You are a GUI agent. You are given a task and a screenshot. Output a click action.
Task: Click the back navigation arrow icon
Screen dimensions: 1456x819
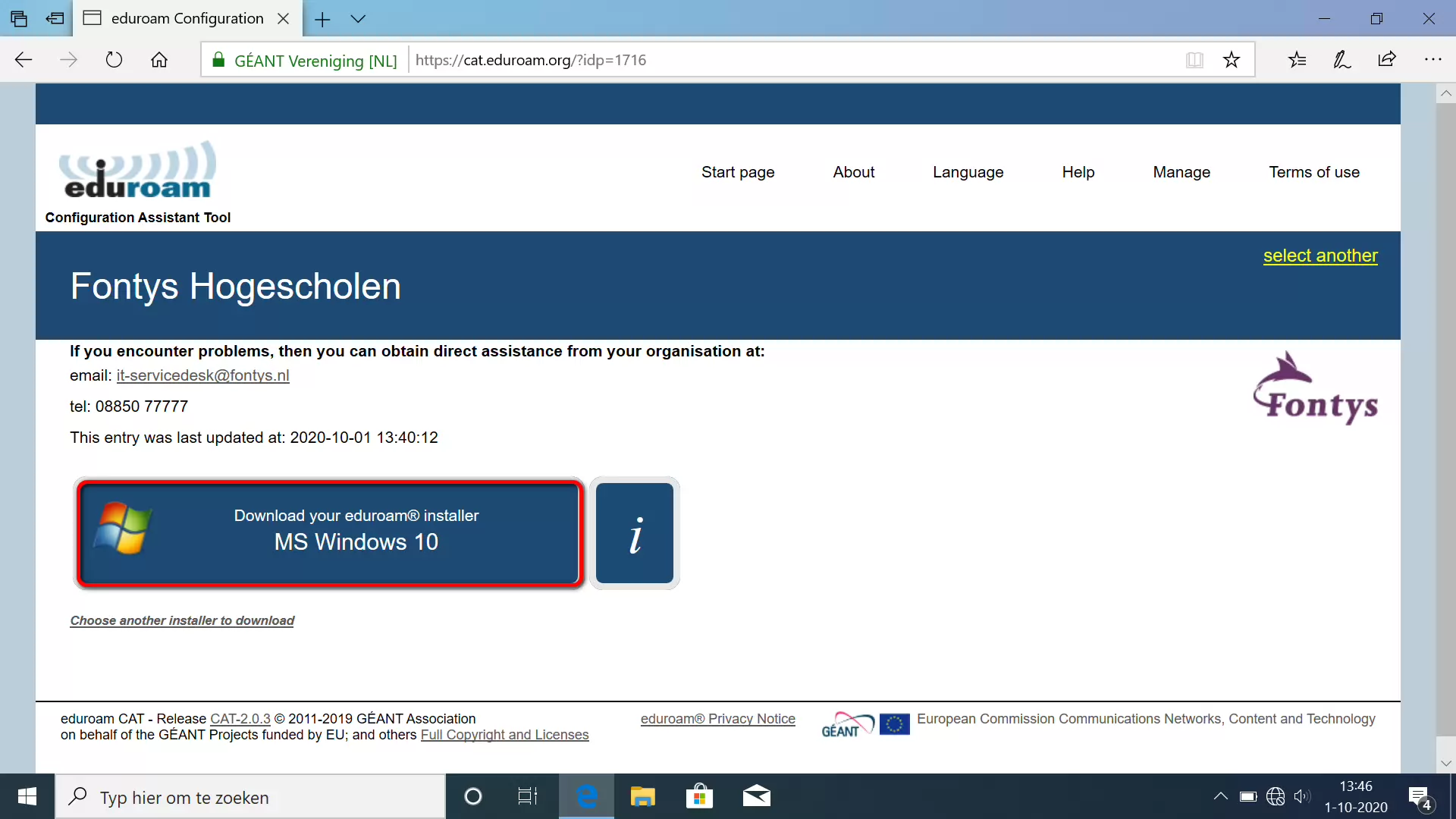click(22, 60)
